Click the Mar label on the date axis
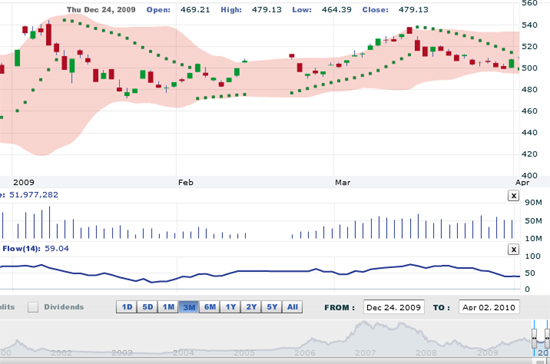The image size is (550, 364). [342, 182]
